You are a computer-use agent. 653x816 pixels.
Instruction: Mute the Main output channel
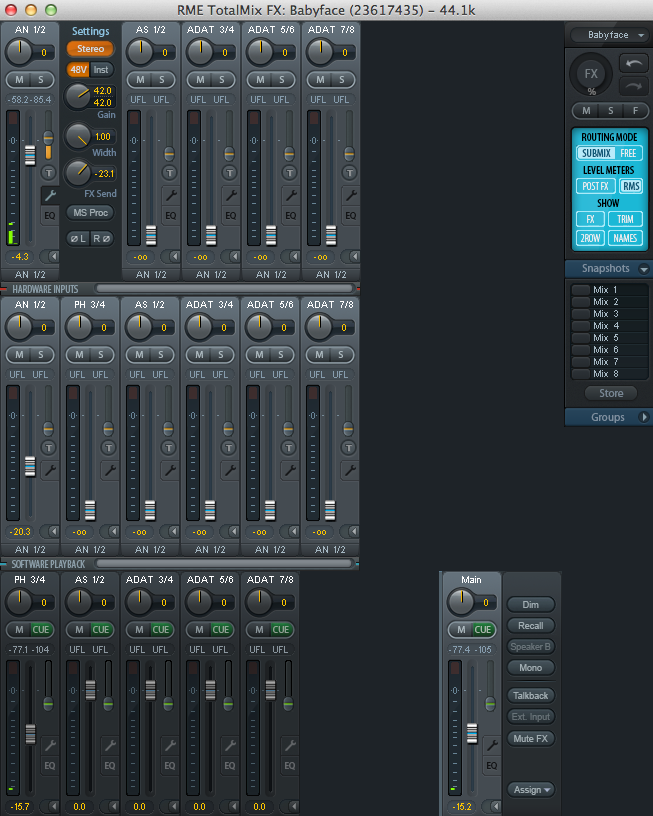(461, 630)
